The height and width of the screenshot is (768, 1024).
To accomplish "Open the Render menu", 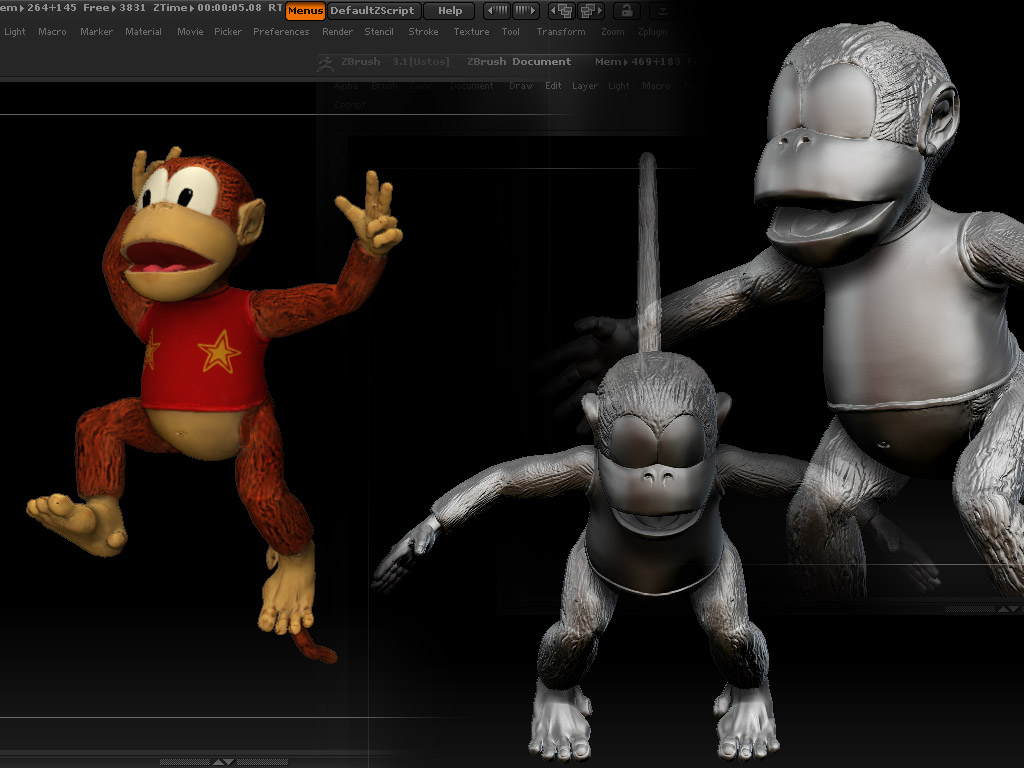I will (337, 31).
